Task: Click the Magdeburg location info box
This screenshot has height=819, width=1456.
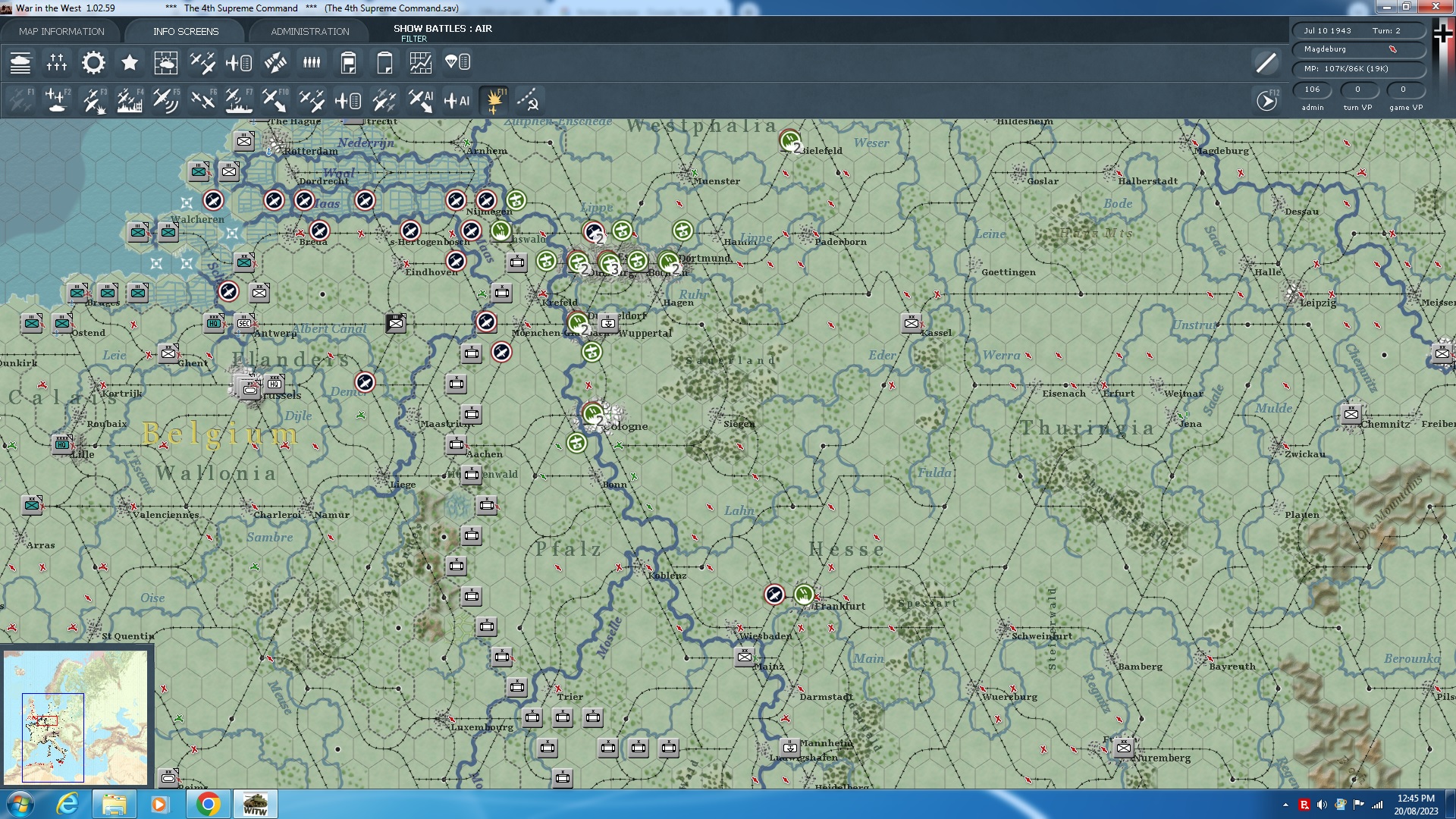Action: pyautogui.click(x=1357, y=49)
